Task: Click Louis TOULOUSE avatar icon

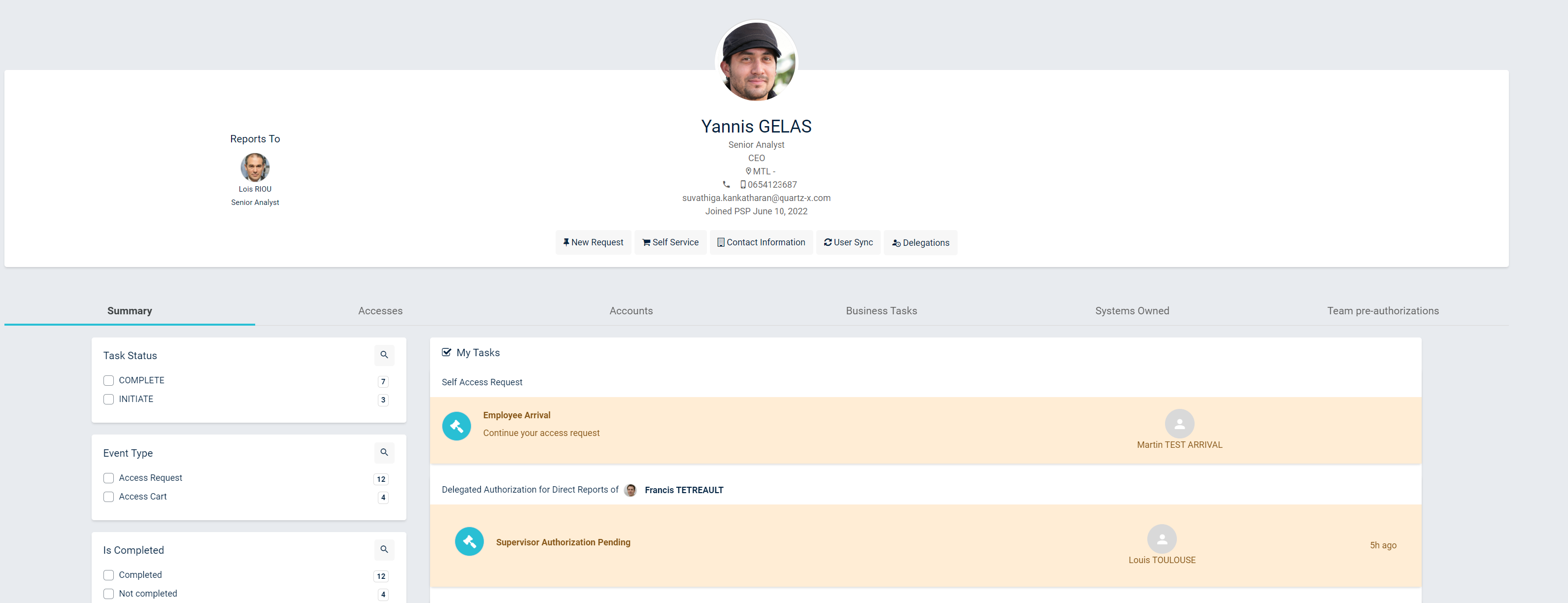Action: [x=1162, y=539]
